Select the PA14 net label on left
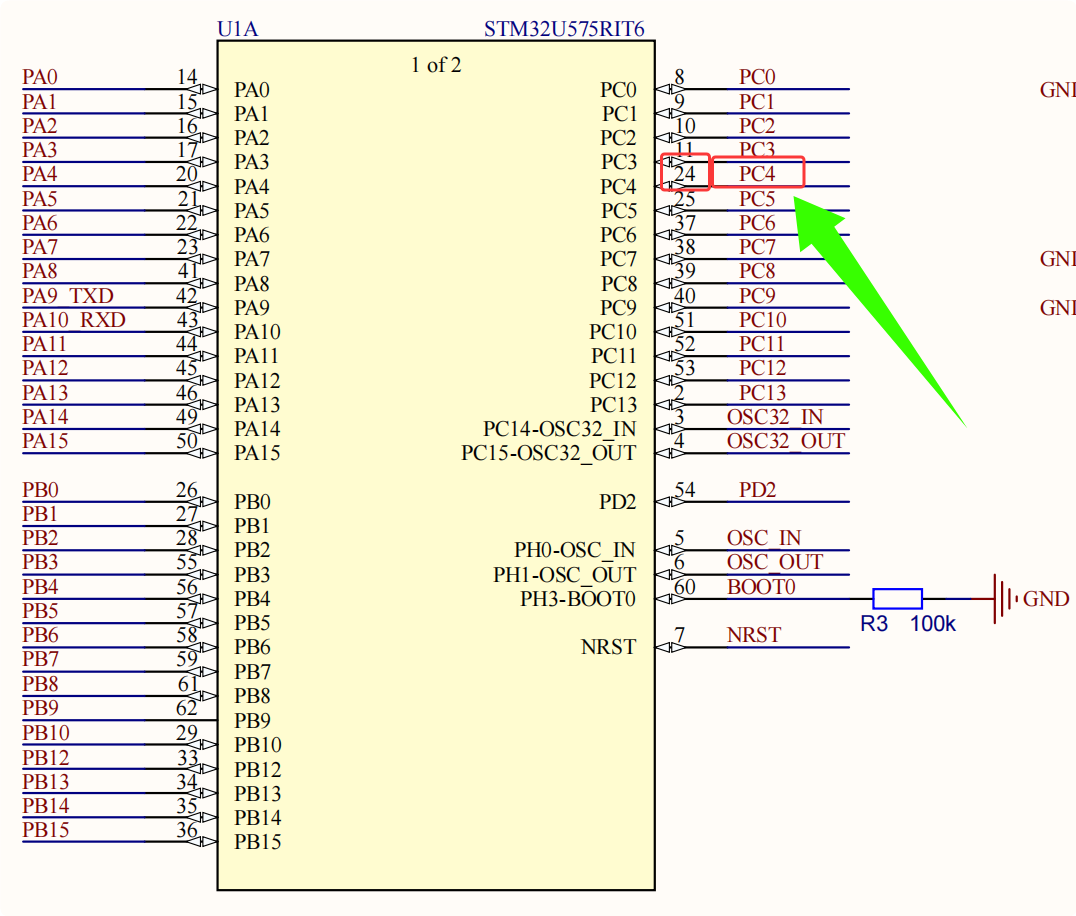1076x916 pixels. coord(45,416)
